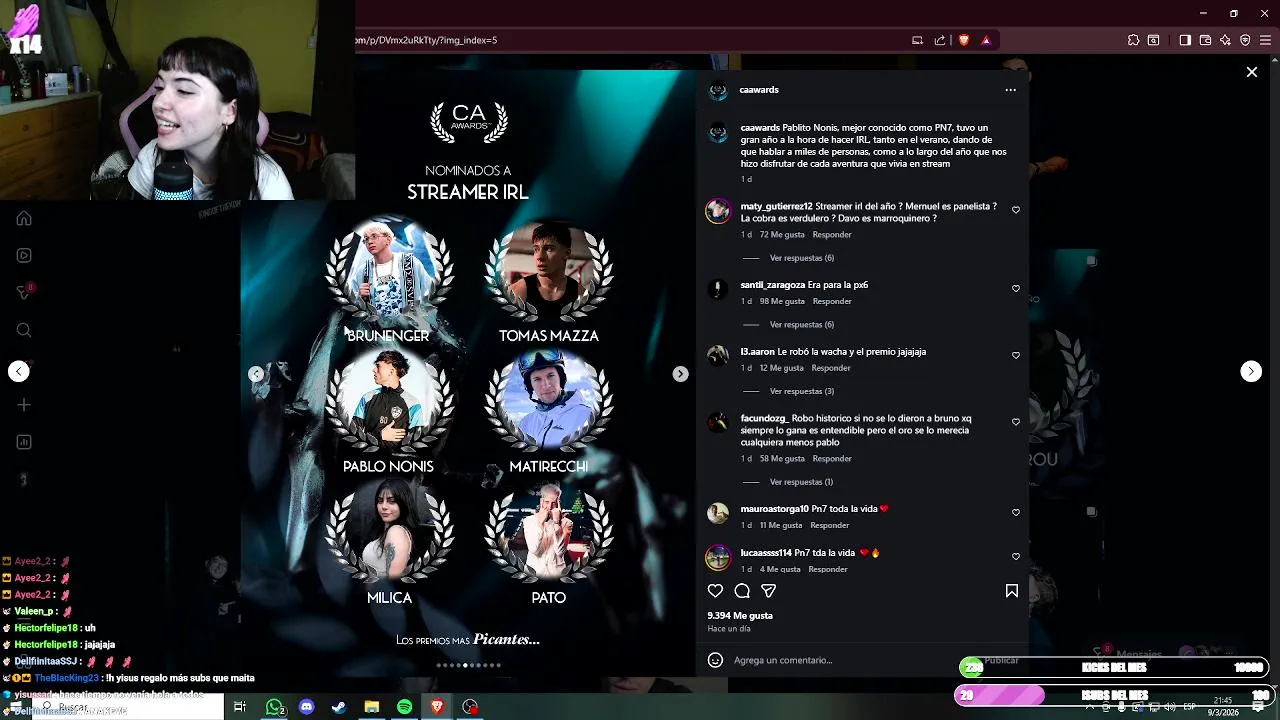Reply to facundozg_'s comment
This screenshot has height=720, width=1280.
tap(832, 459)
